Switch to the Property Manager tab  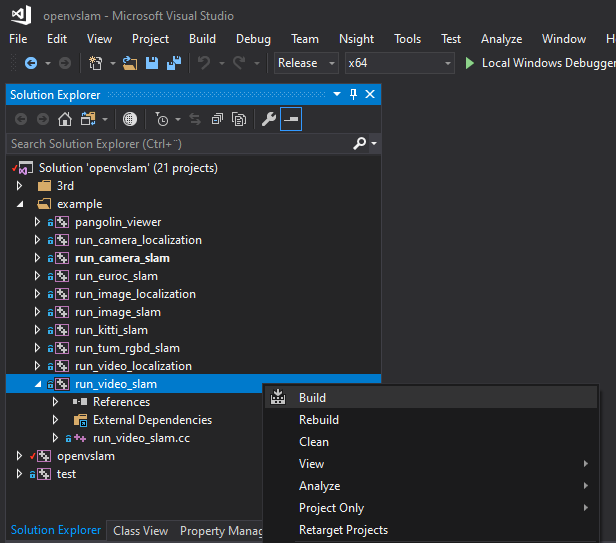point(222,531)
